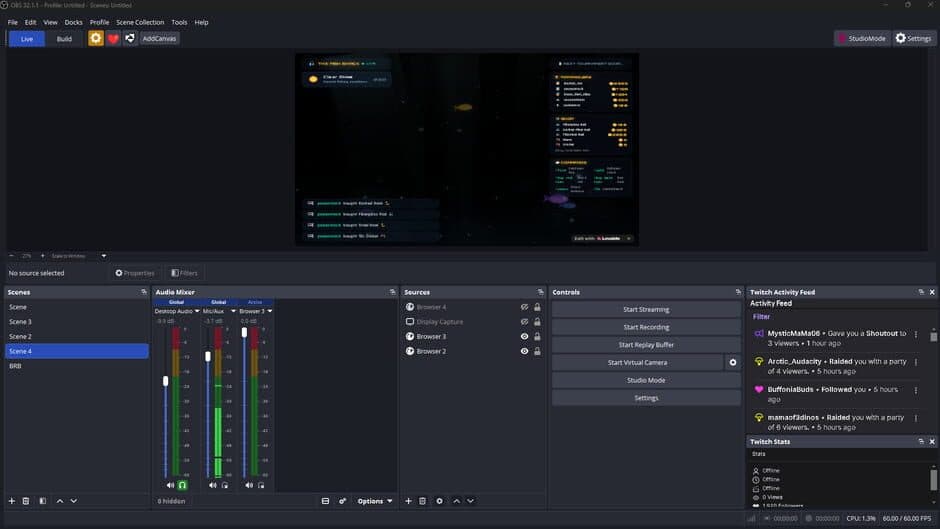Click the red heart icon in toolbar
This screenshot has width=940, height=529.
click(113, 38)
